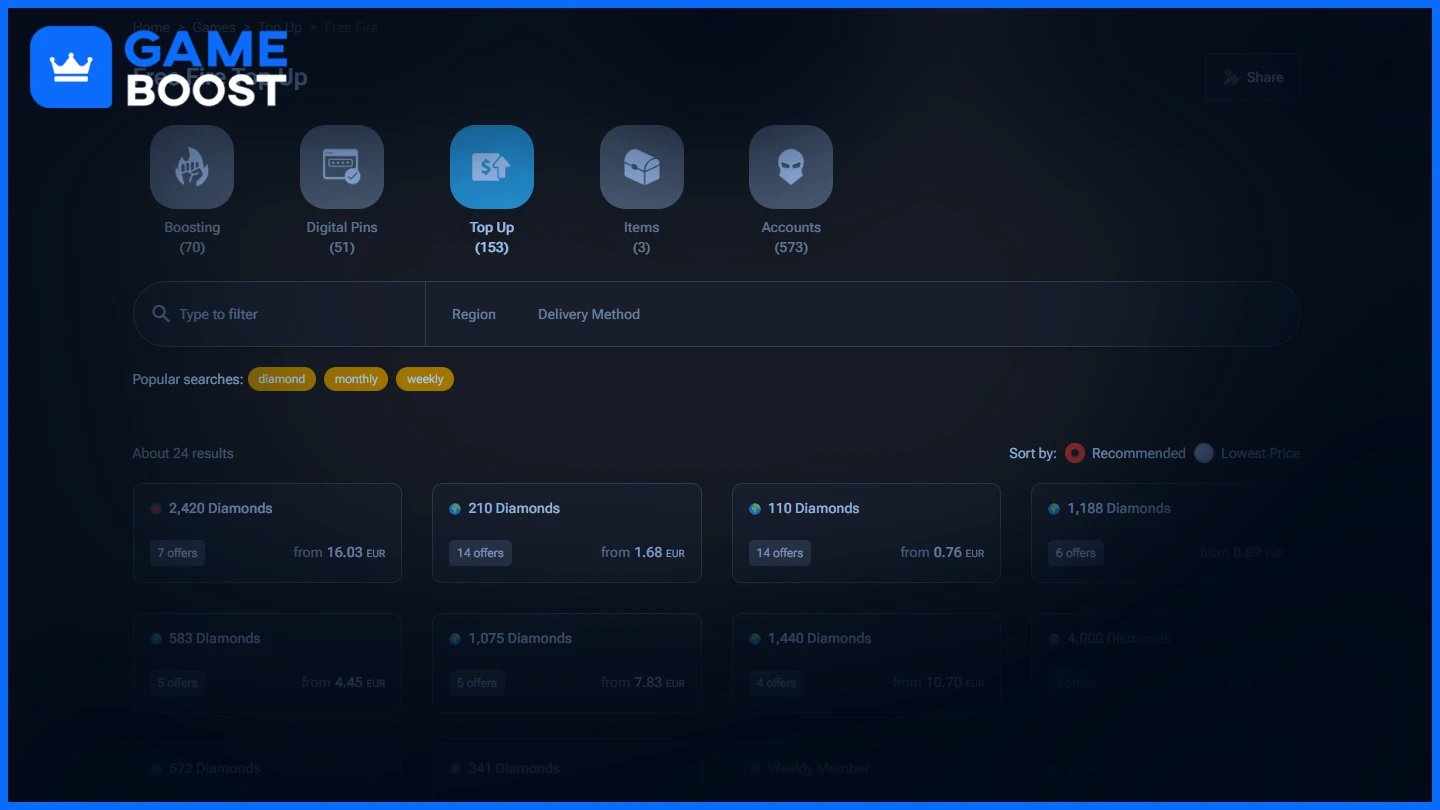This screenshot has height=810, width=1440.
Task: Click globe icon beside 210 Diamonds
Action: point(455,509)
